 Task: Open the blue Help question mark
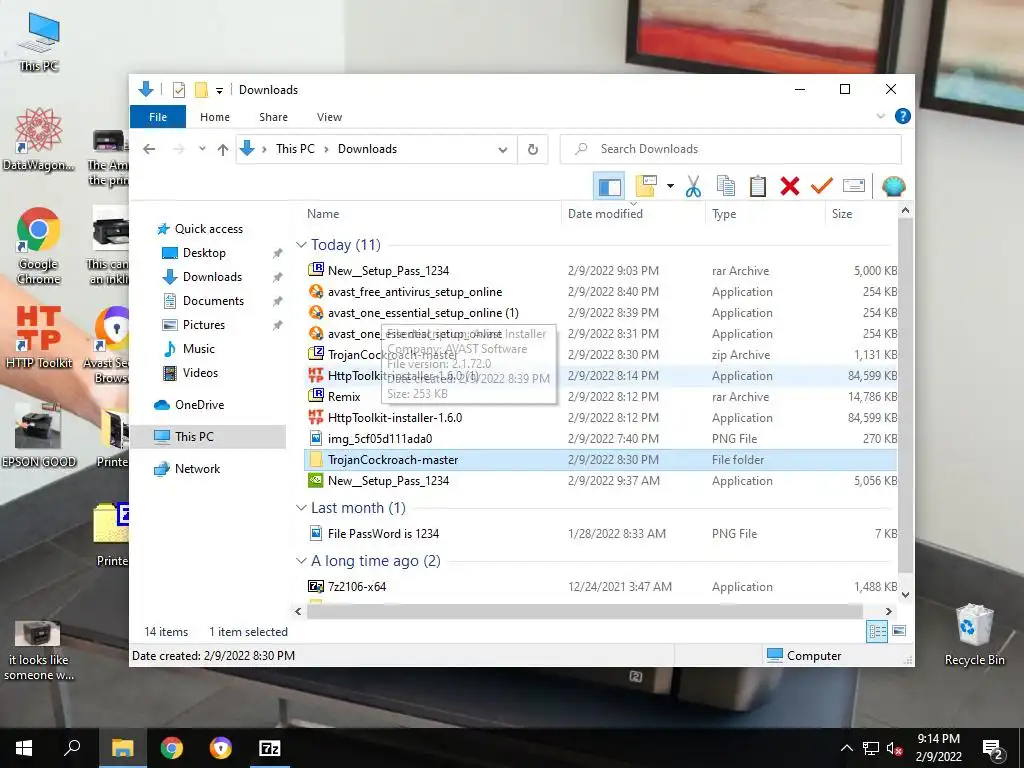(903, 116)
